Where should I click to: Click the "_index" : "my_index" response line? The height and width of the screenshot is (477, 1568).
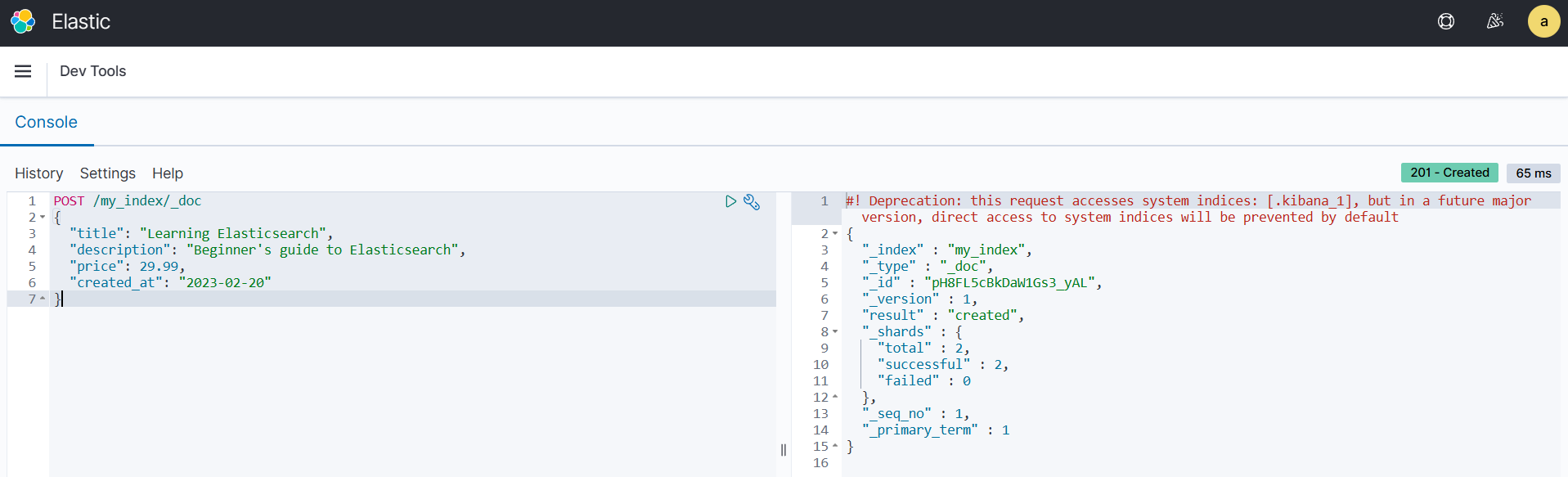[947, 250]
